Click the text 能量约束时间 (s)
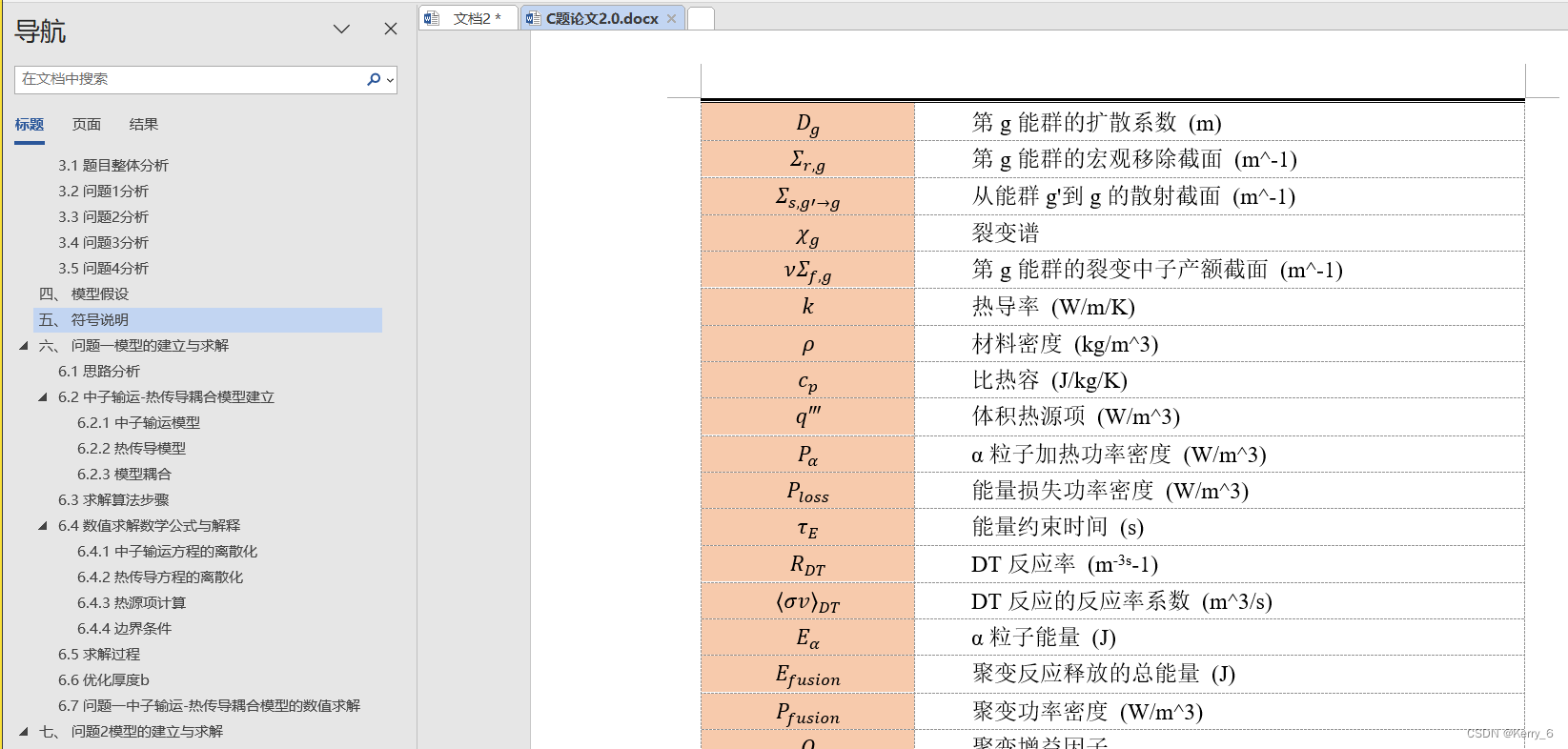 [1058, 527]
